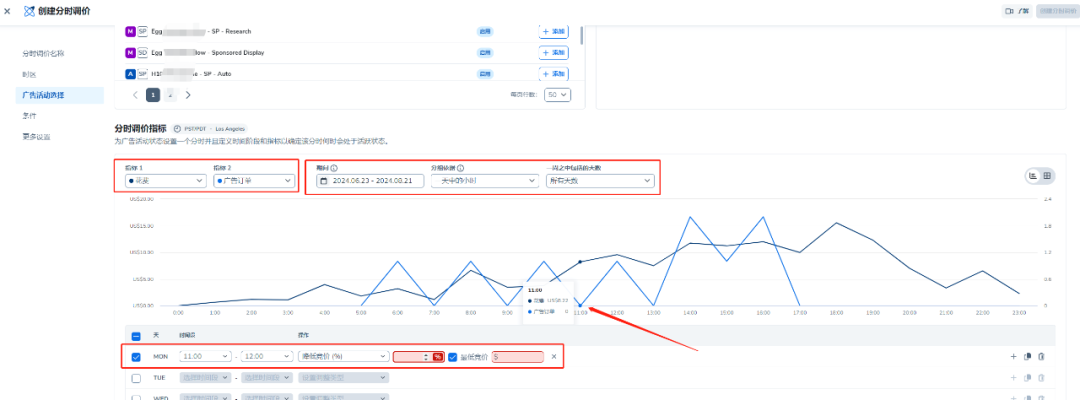Image resolution: width=1080 pixels, height=400 pixels.
Task: Add the SP - Research campaign
Action: coord(553,32)
